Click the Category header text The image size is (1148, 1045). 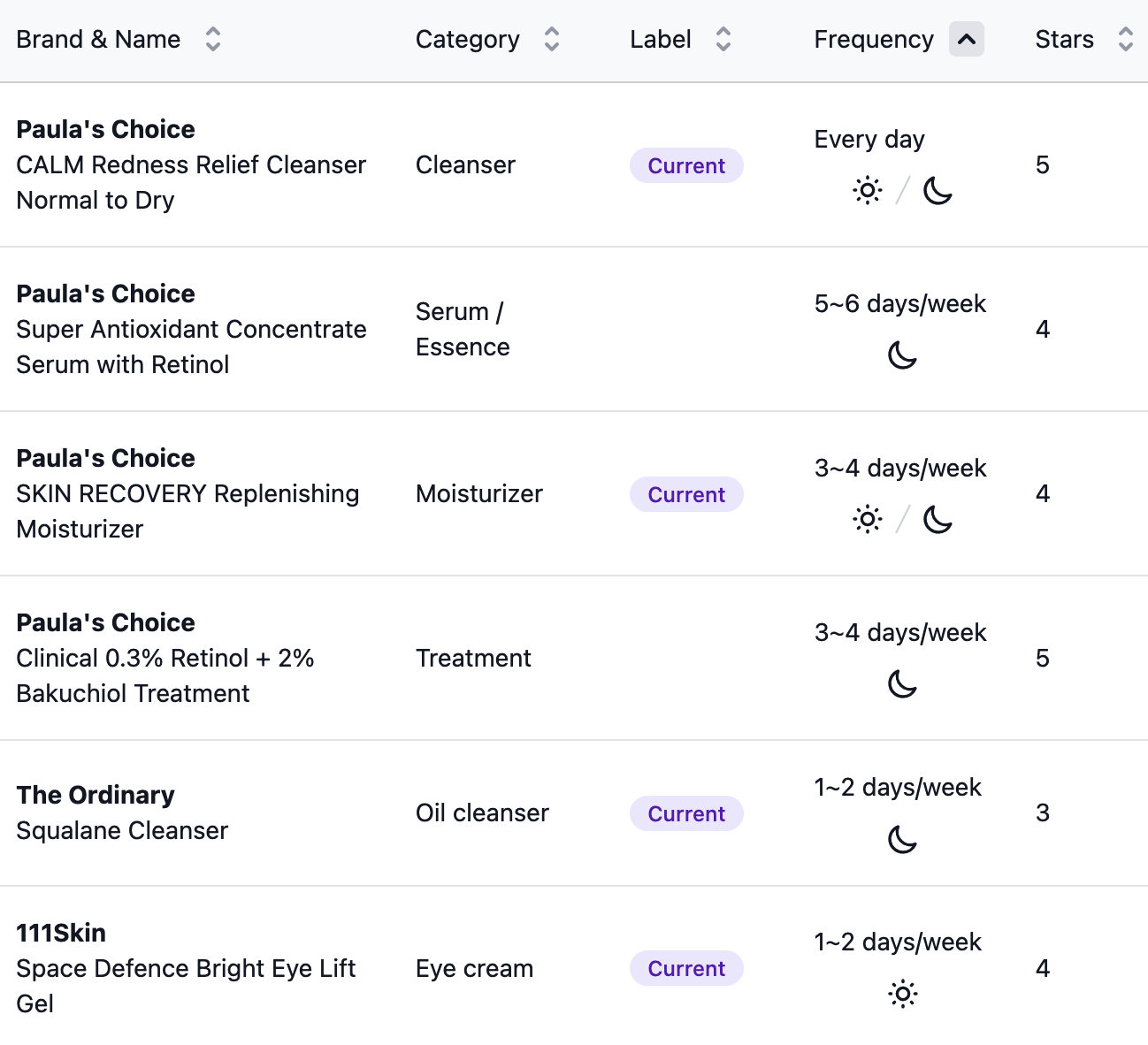(x=468, y=40)
